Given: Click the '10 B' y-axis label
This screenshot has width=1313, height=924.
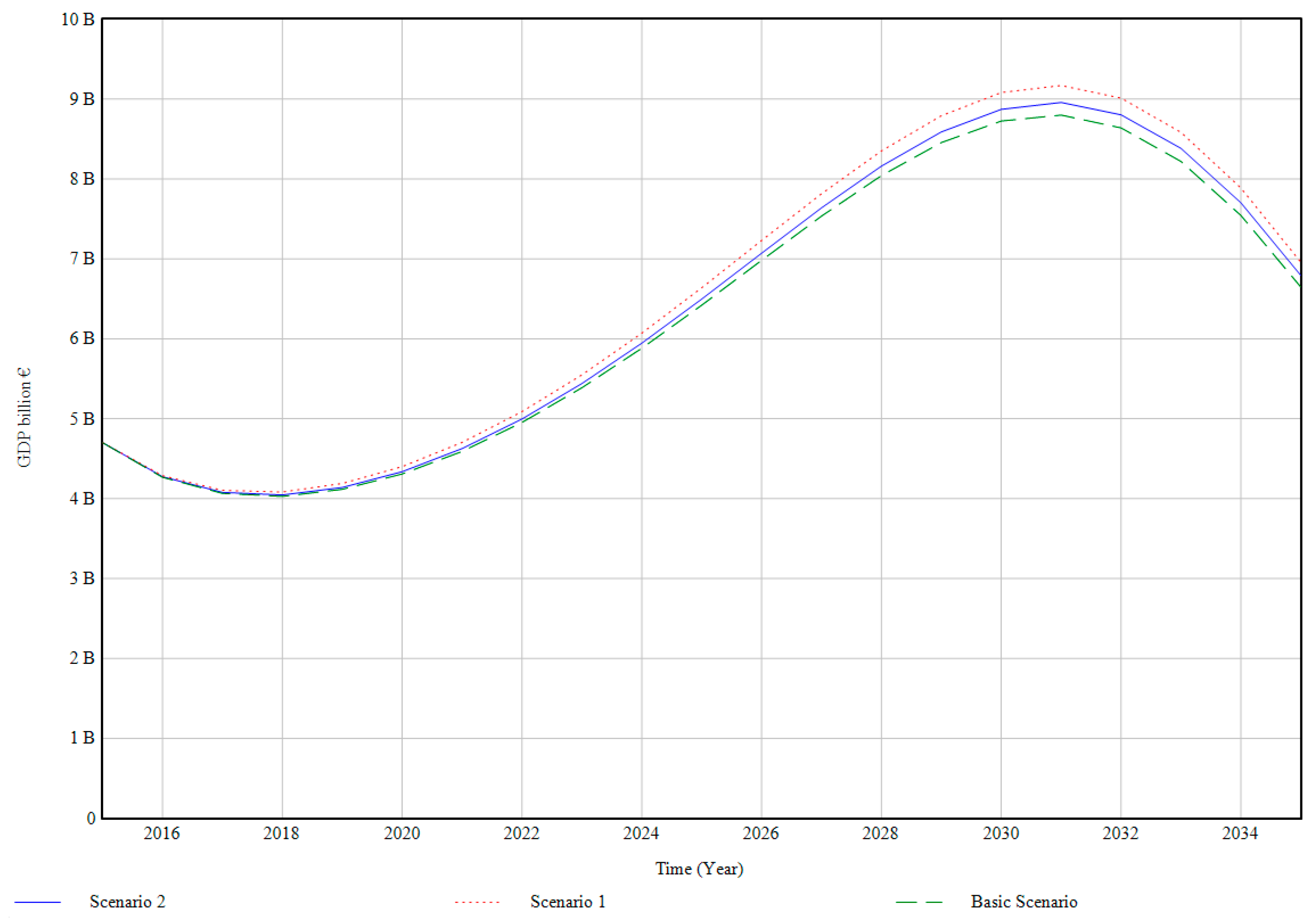Looking at the screenshot, I should click(78, 19).
